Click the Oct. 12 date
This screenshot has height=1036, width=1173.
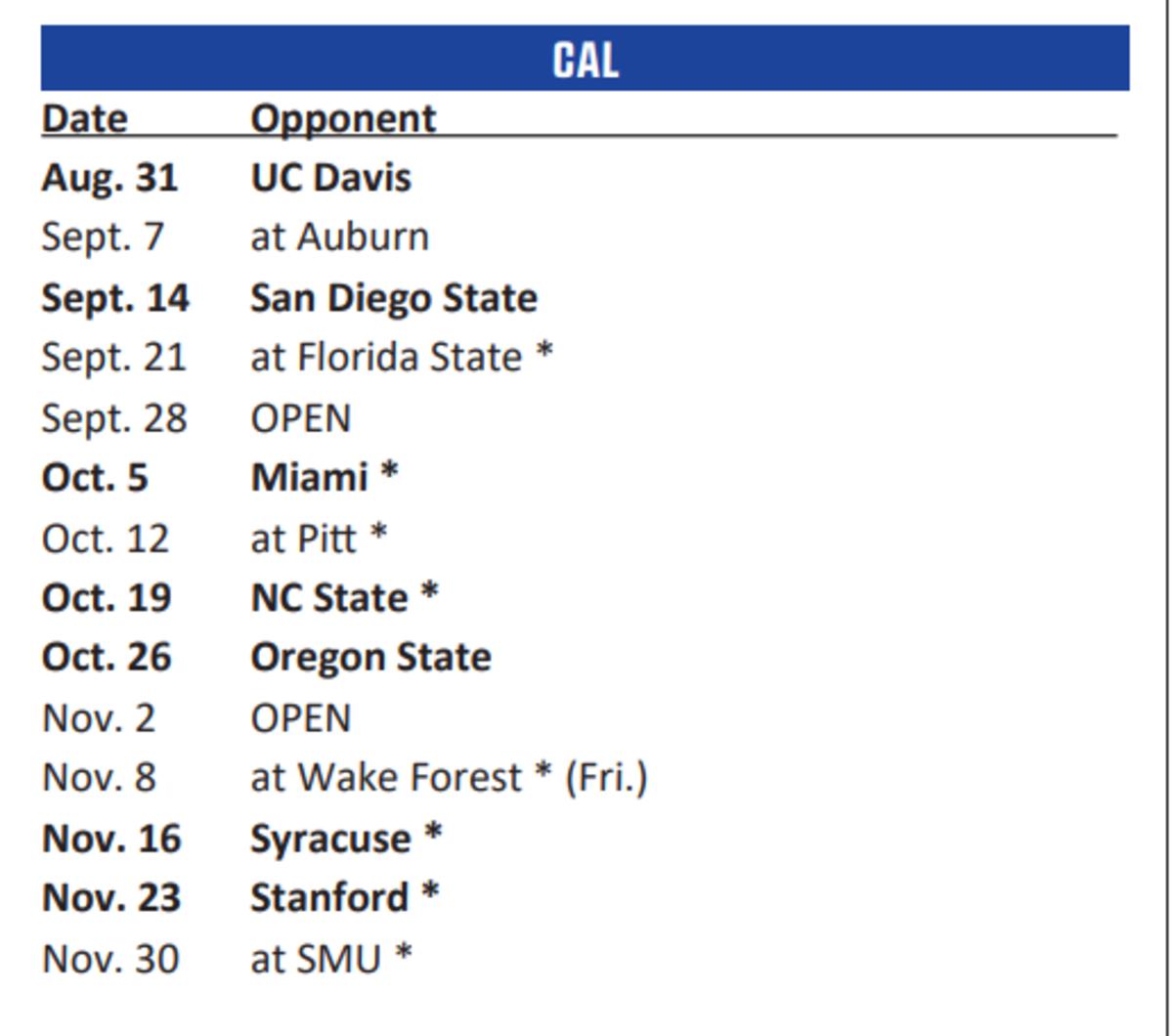[x=106, y=538]
